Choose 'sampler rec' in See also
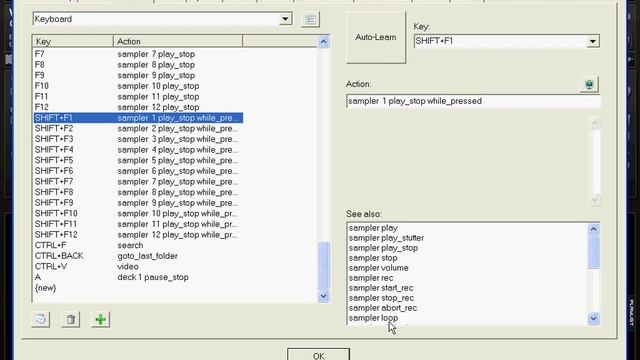Screen dimensions: 640x360 [x=371, y=278]
